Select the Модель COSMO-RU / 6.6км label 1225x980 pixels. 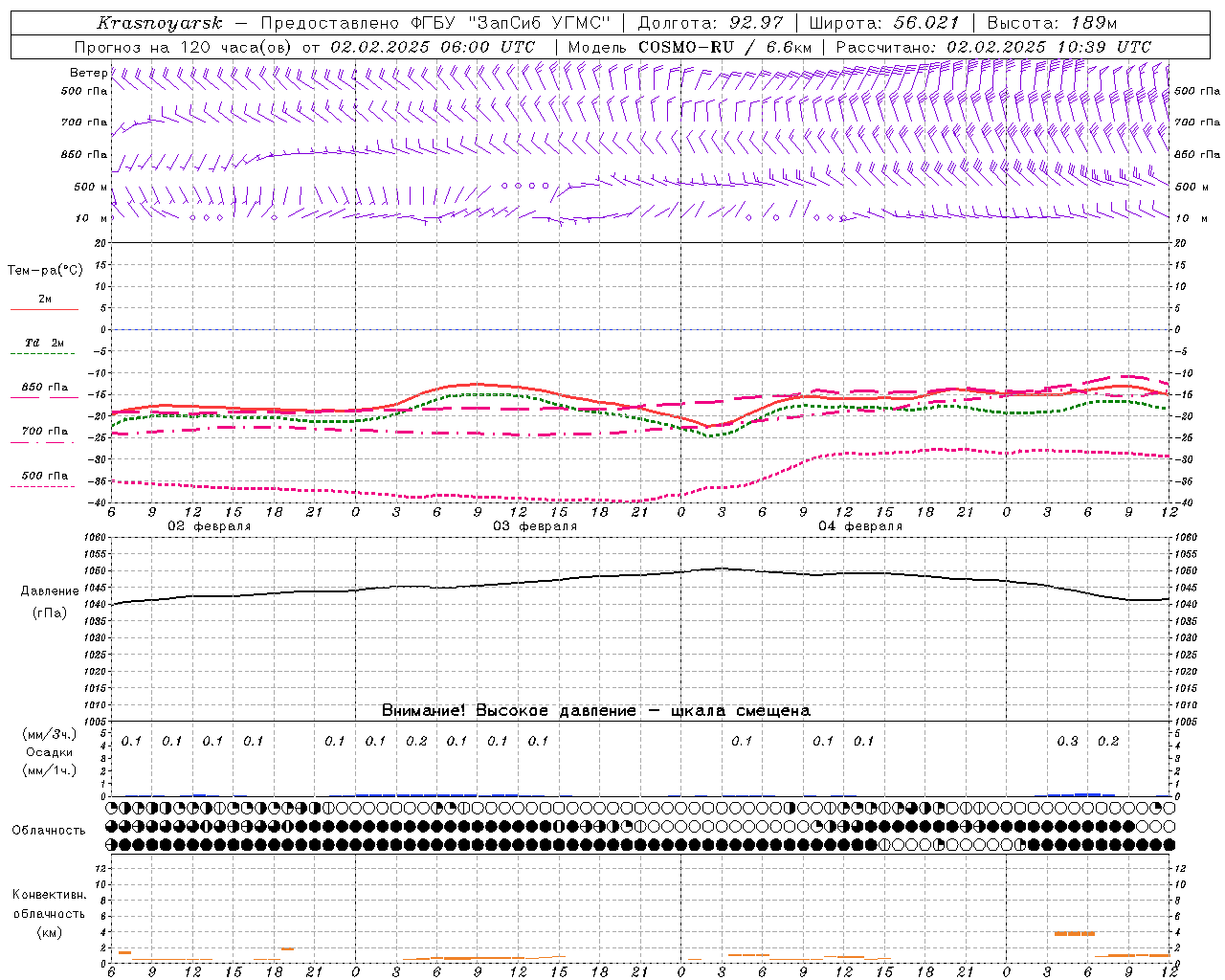click(690, 47)
